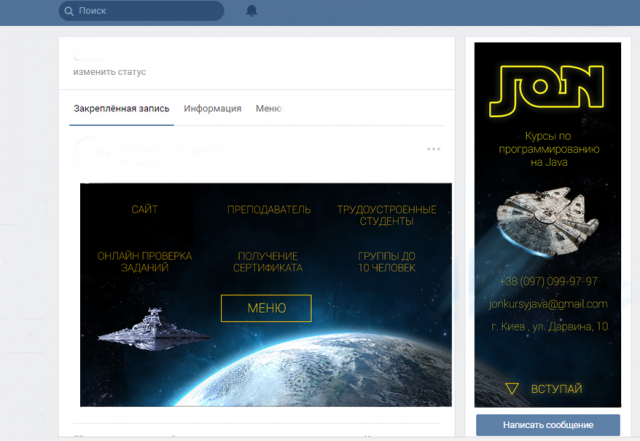
Task: Click the Millennium Falcon ship on avatar
Action: click(x=547, y=222)
